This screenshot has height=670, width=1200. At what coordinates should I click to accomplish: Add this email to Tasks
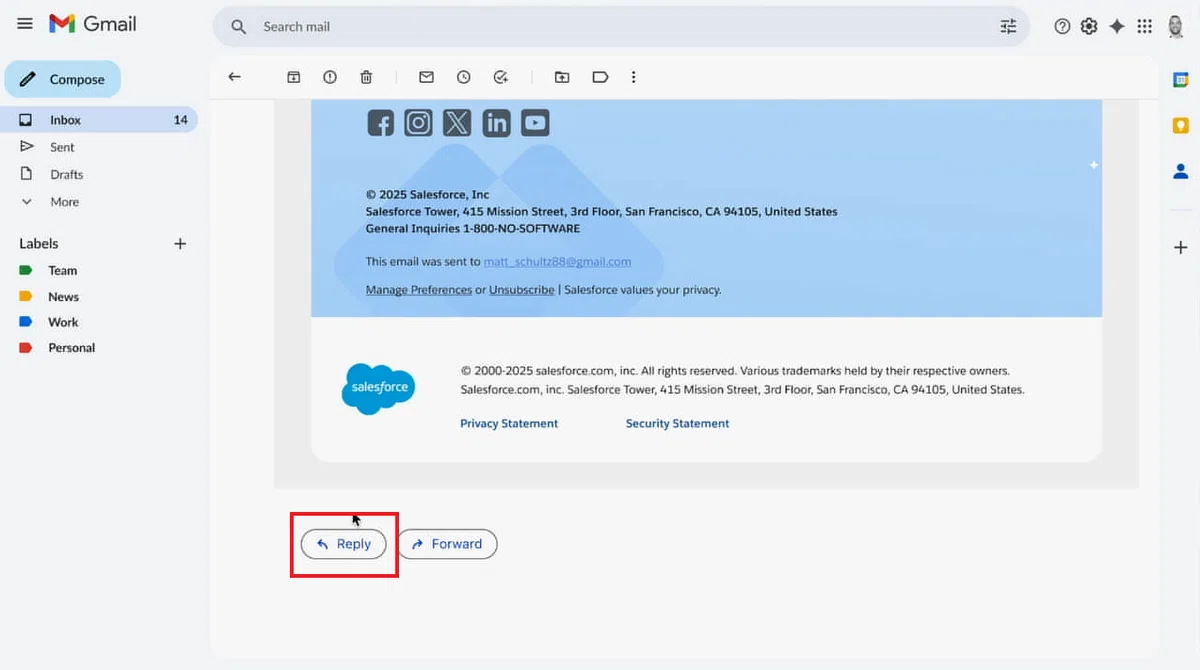coord(501,77)
